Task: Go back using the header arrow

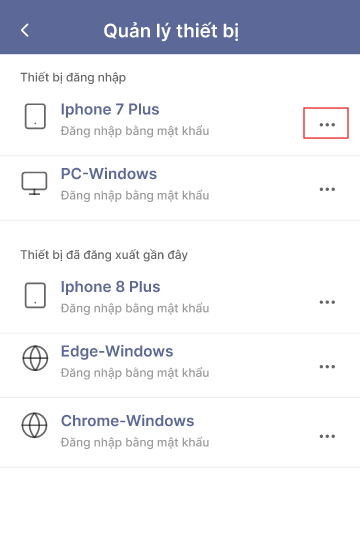Action: click(25, 30)
